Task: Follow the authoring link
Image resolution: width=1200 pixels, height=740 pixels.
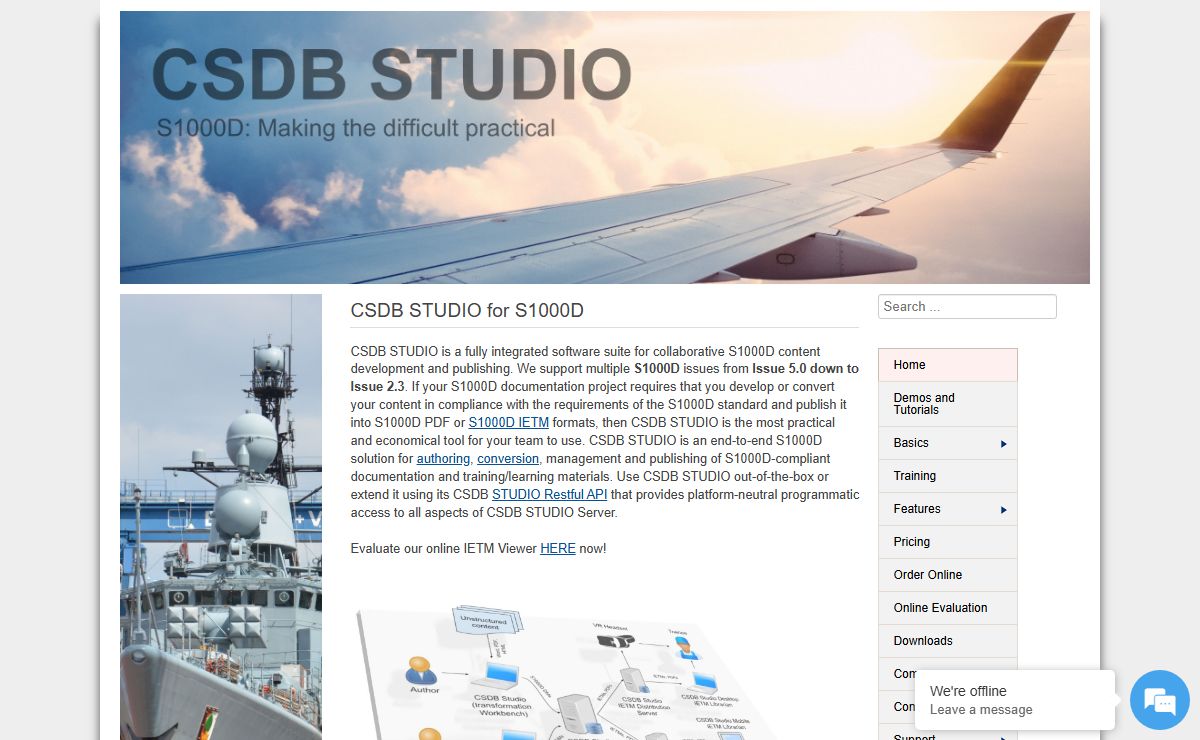Action: 443,459
